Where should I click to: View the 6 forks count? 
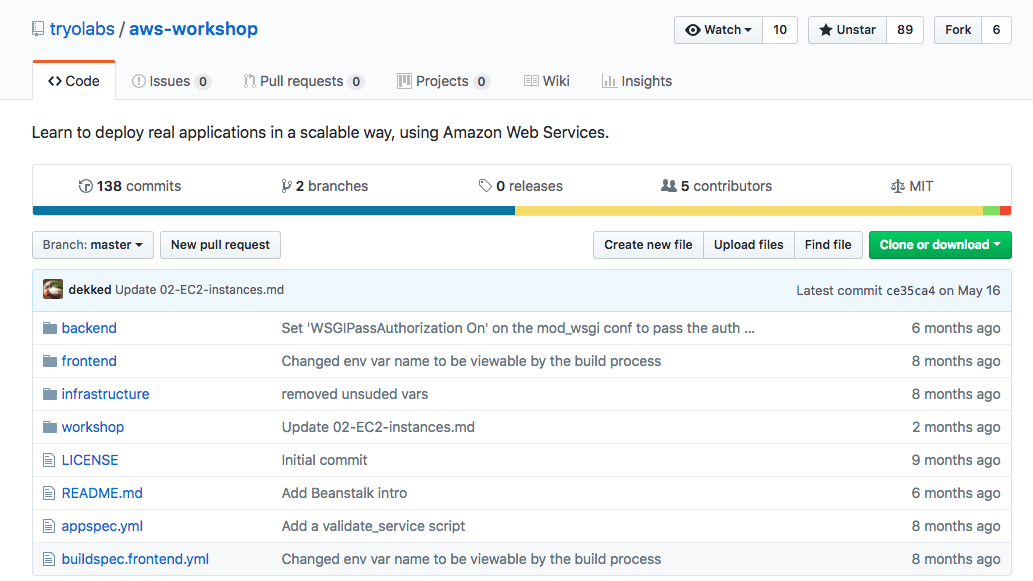pyautogui.click(x=996, y=30)
